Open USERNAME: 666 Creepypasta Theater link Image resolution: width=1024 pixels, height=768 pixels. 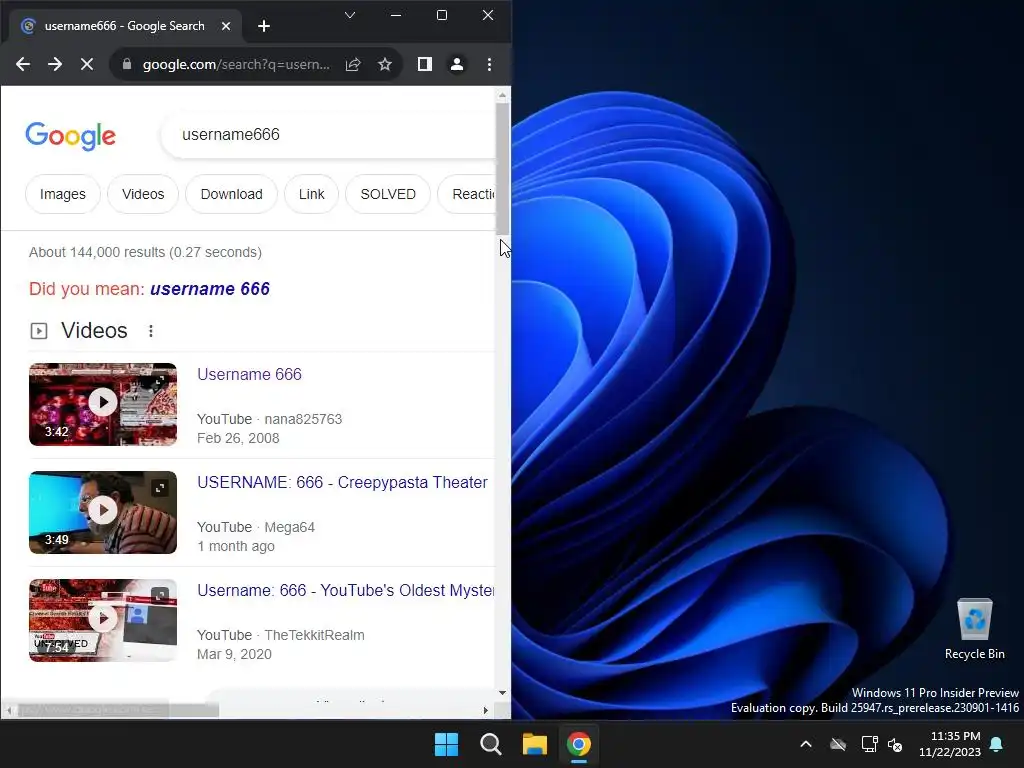[342, 482]
